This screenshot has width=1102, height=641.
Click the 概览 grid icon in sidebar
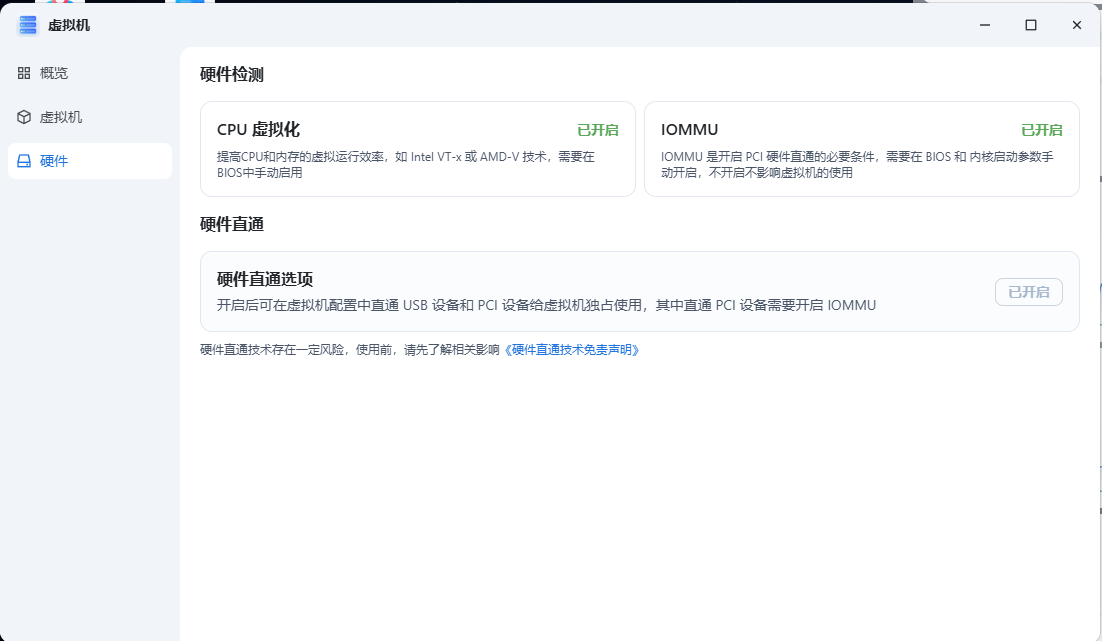coord(24,73)
